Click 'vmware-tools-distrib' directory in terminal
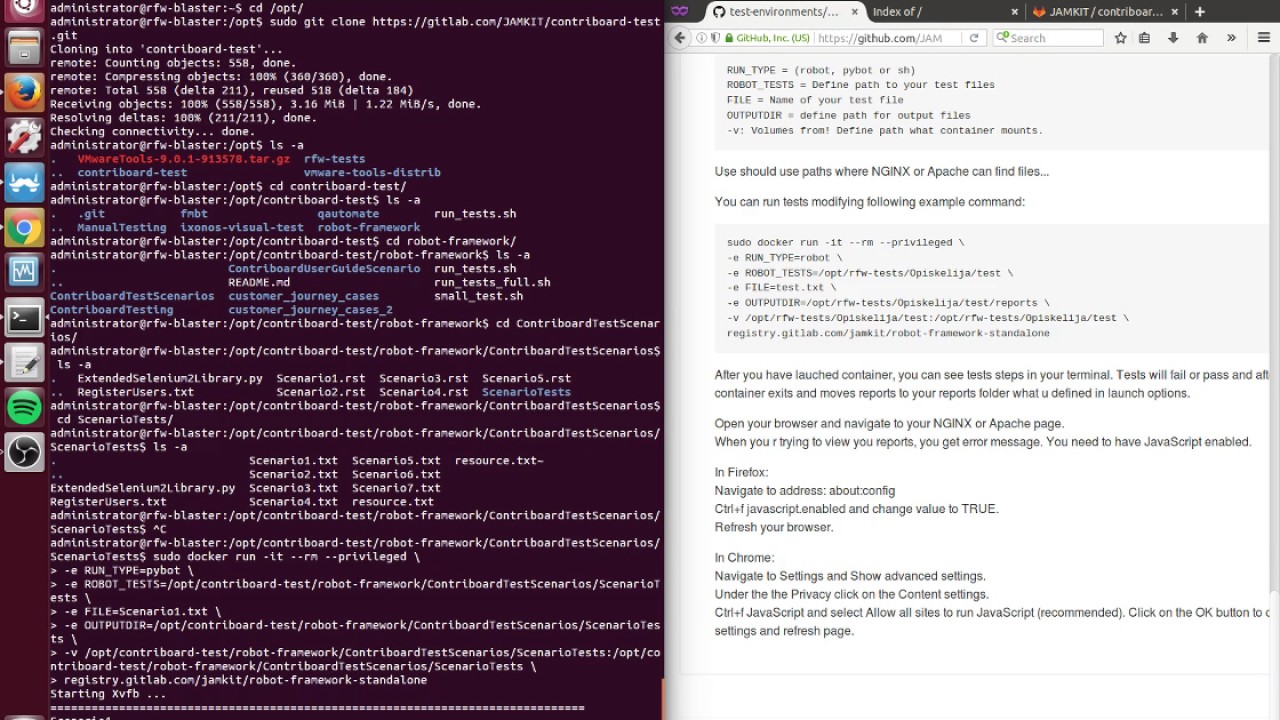1280x720 pixels. coord(372,172)
